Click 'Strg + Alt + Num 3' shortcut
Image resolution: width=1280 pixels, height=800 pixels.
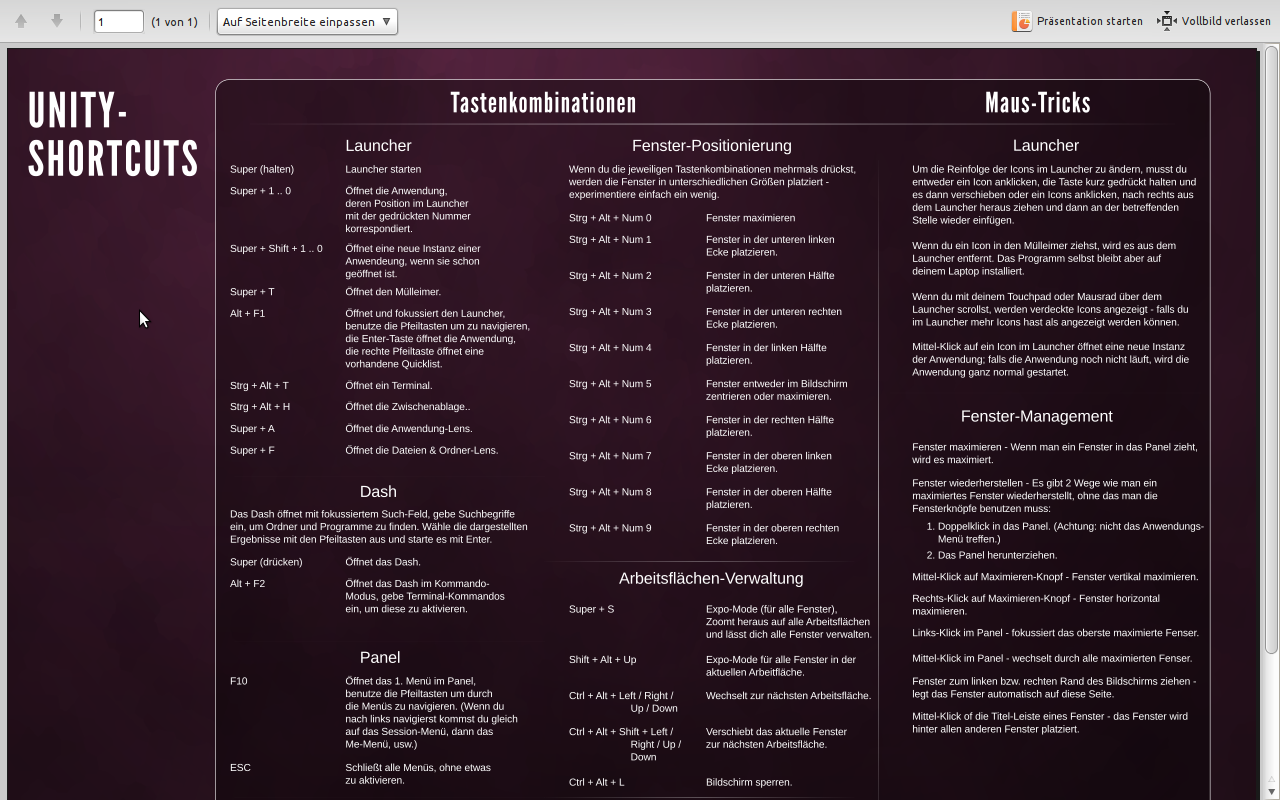pos(610,311)
